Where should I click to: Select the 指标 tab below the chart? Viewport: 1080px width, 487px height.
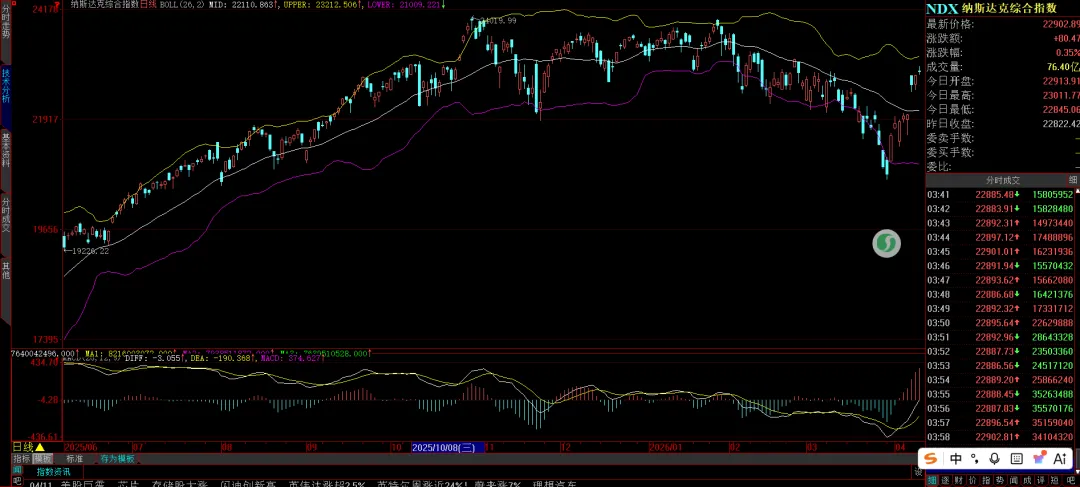[21, 458]
